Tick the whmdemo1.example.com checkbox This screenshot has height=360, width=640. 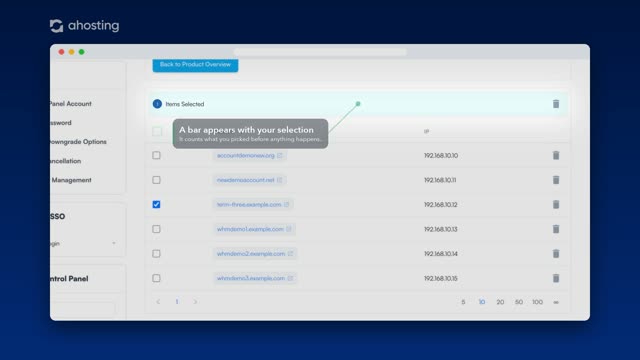[x=156, y=229]
